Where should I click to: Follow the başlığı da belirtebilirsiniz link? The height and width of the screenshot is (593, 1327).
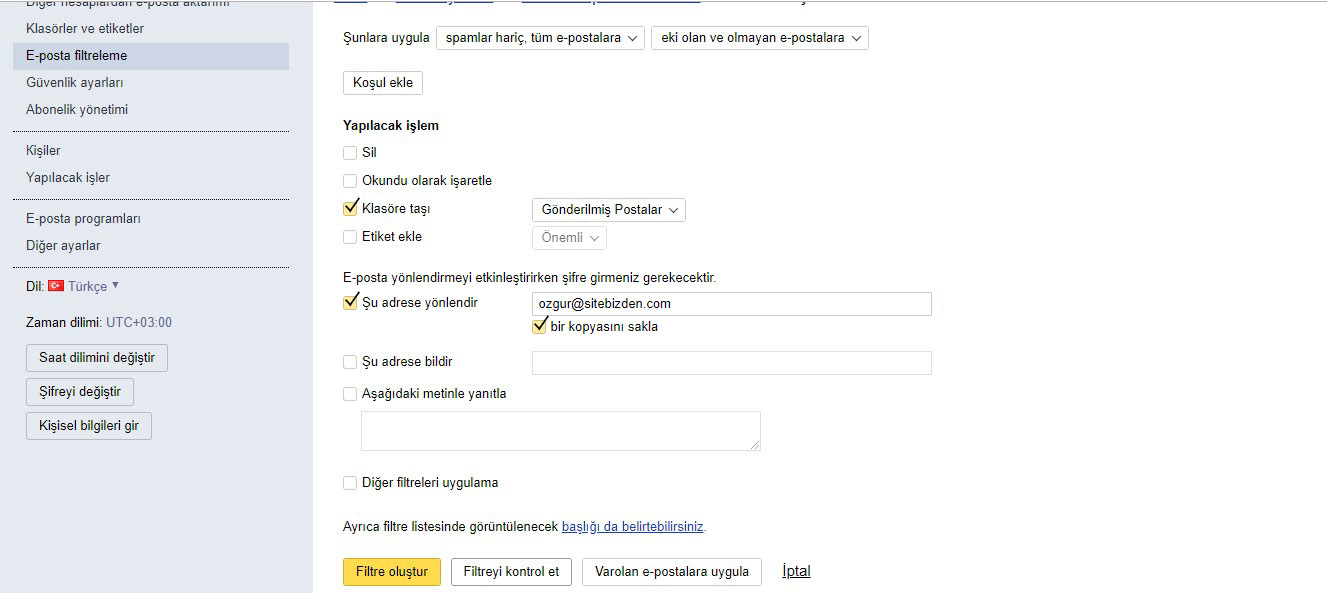coord(634,526)
